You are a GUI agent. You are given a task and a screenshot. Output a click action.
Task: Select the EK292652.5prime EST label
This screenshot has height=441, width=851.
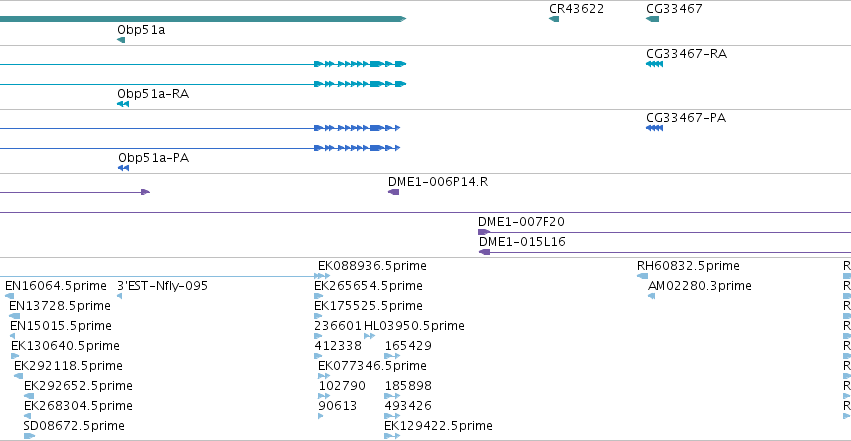click(x=78, y=386)
